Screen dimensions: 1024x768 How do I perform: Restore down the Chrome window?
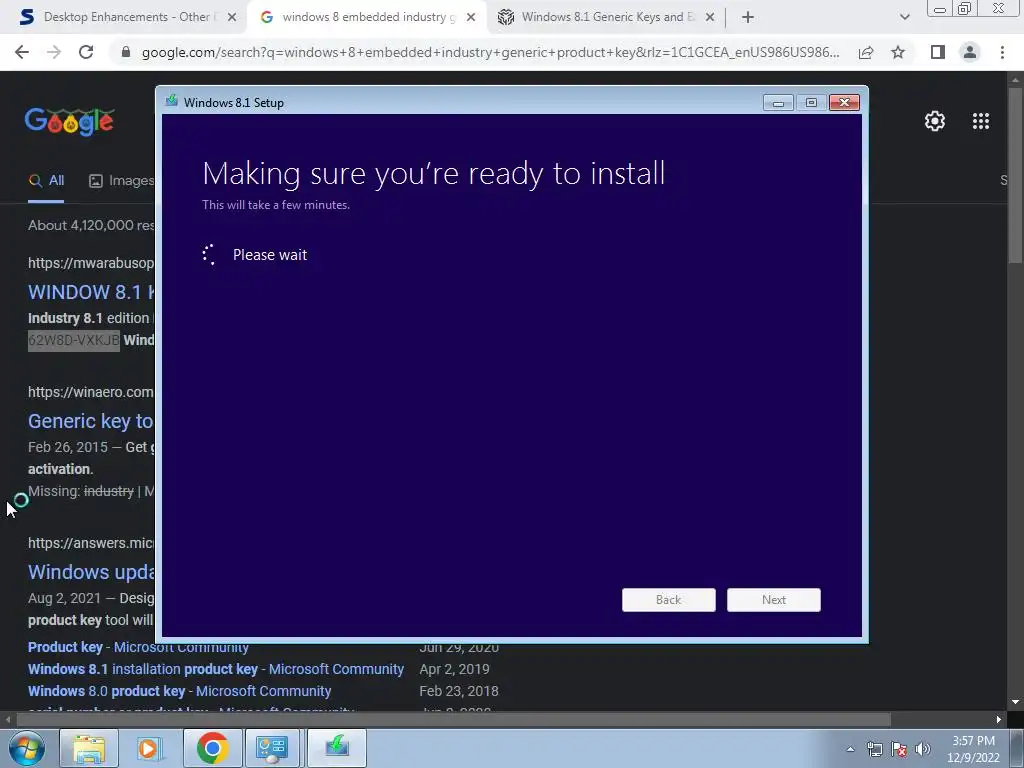point(965,9)
